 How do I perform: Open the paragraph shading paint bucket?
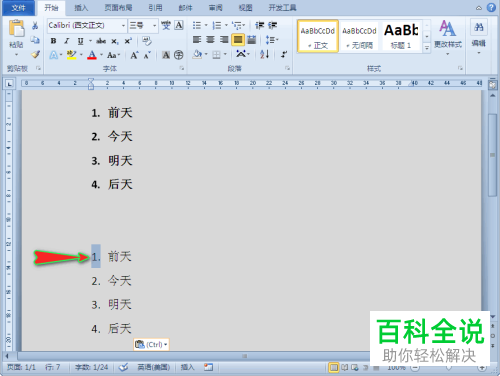click(x=197, y=54)
